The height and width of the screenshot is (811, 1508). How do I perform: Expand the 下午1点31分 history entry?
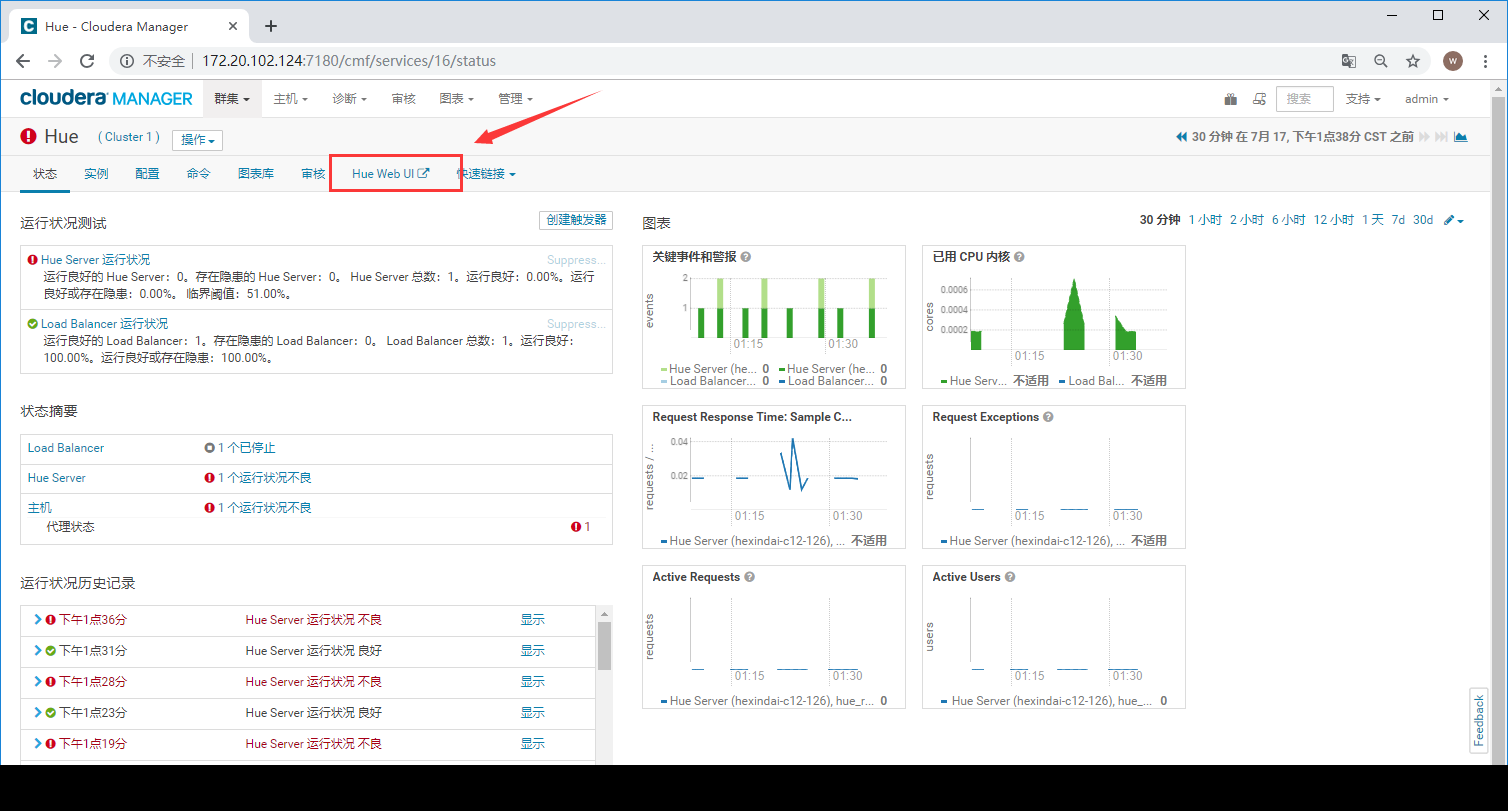[38, 651]
